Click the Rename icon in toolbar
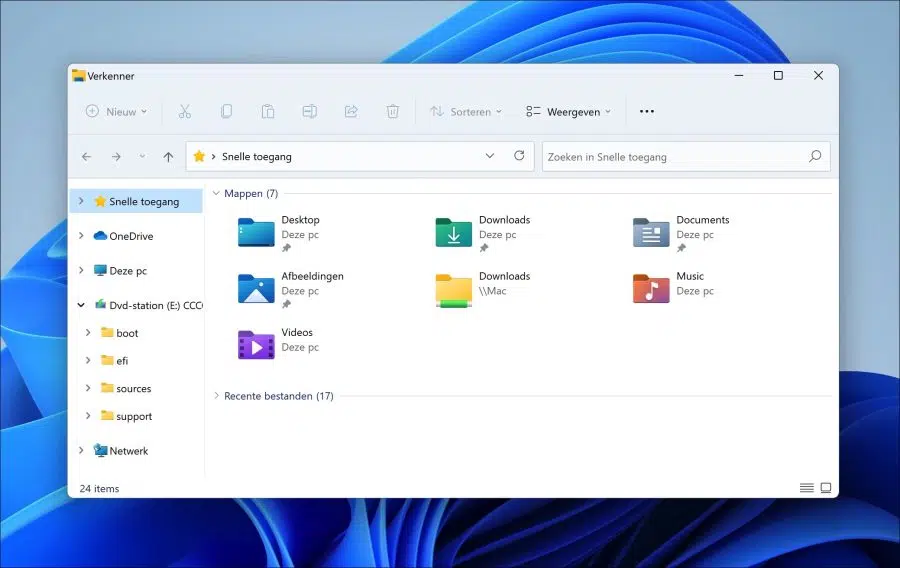Viewport: 900px width, 568px height. [x=309, y=111]
